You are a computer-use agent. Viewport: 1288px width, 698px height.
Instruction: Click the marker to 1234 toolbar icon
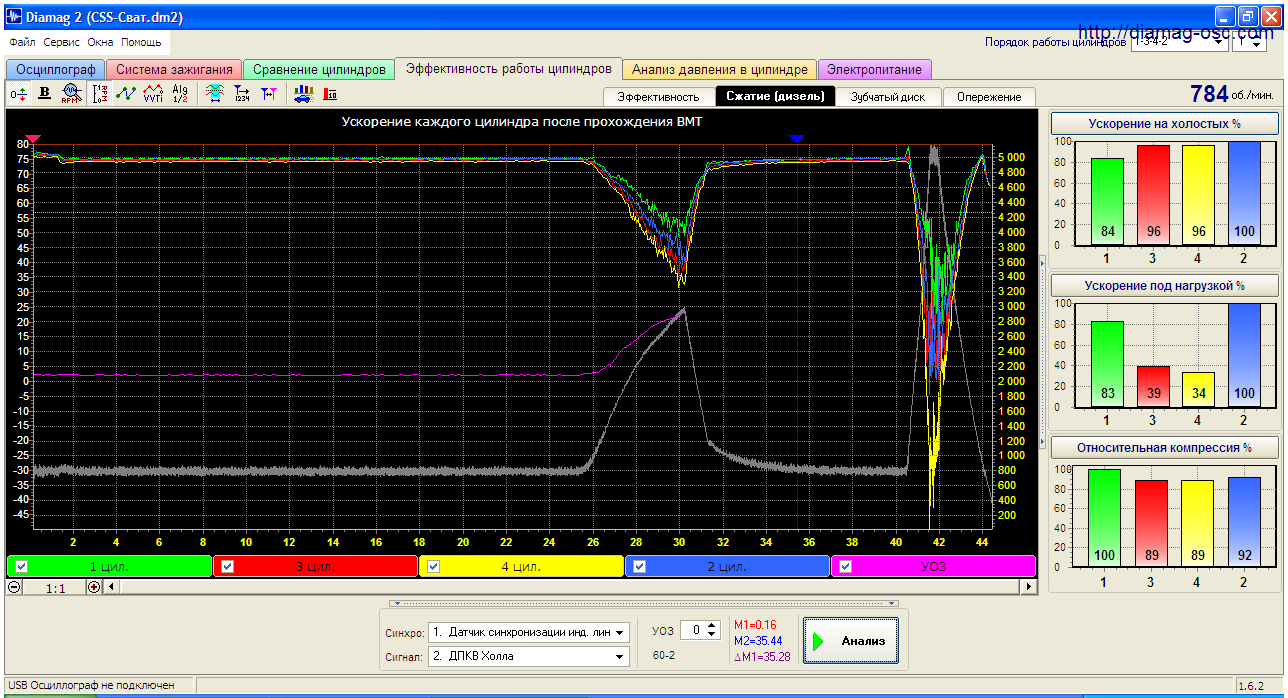pyautogui.click(x=242, y=94)
